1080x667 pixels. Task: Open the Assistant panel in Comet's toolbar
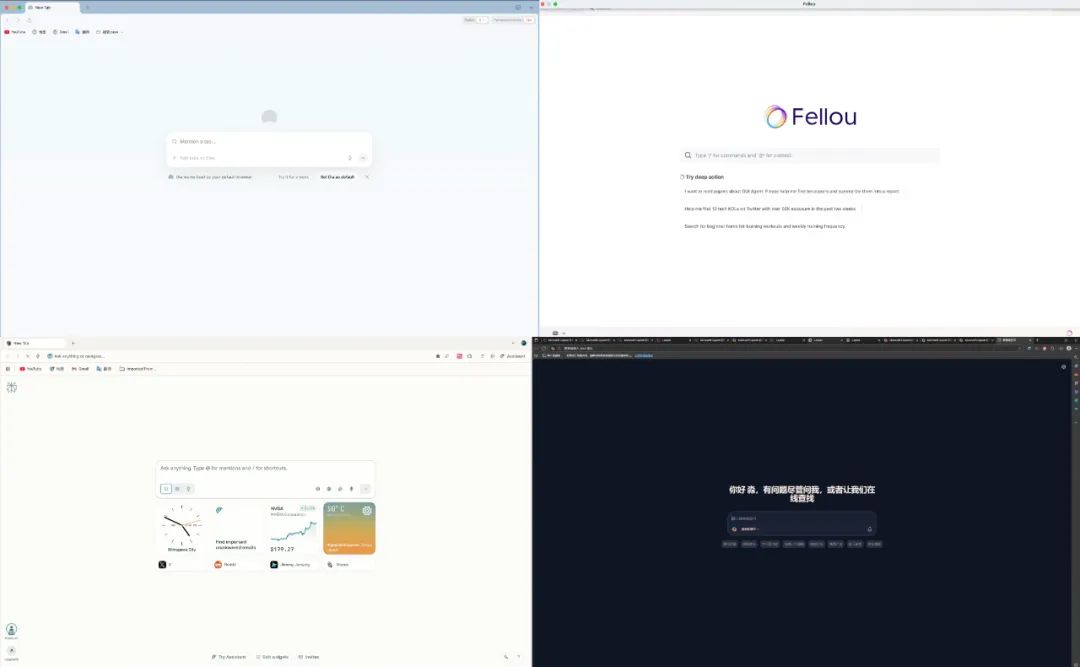pyautogui.click(x=512, y=356)
